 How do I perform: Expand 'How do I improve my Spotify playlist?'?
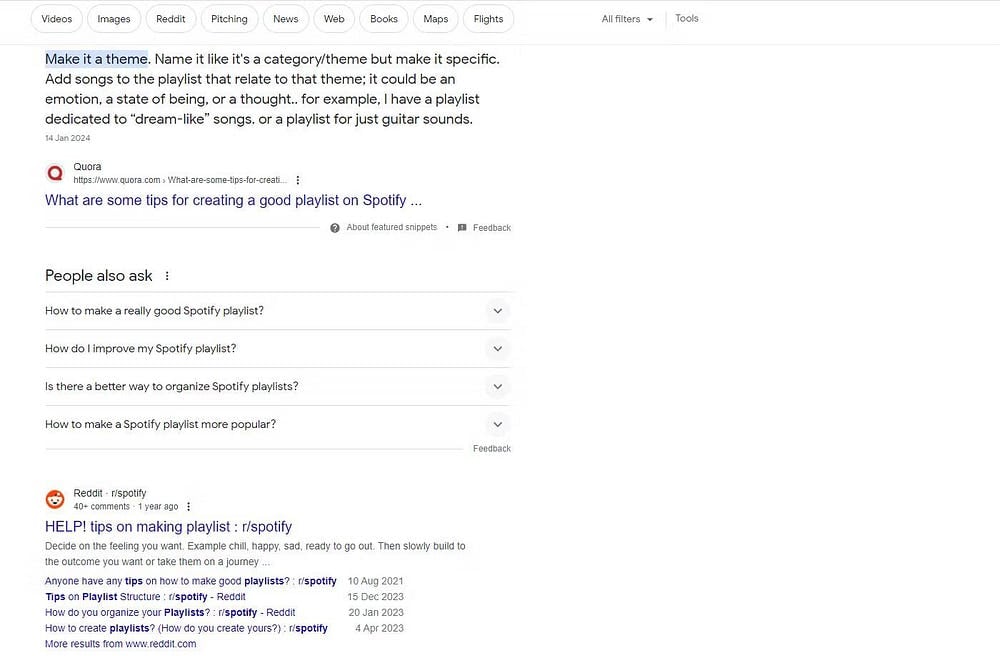click(x=278, y=349)
